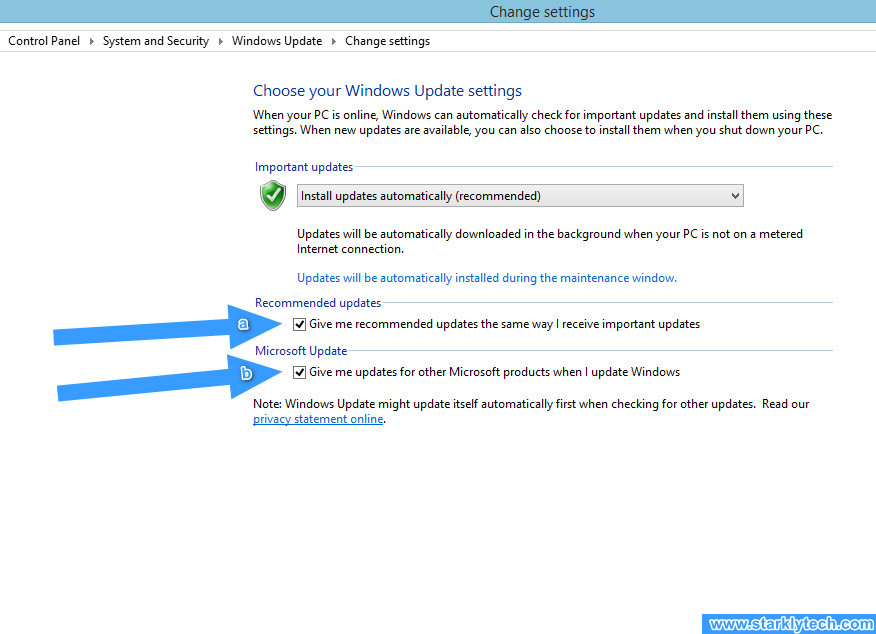The width and height of the screenshot is (876, 634).
Task: Disable updates for other Microsoft products
Action: 299,372
